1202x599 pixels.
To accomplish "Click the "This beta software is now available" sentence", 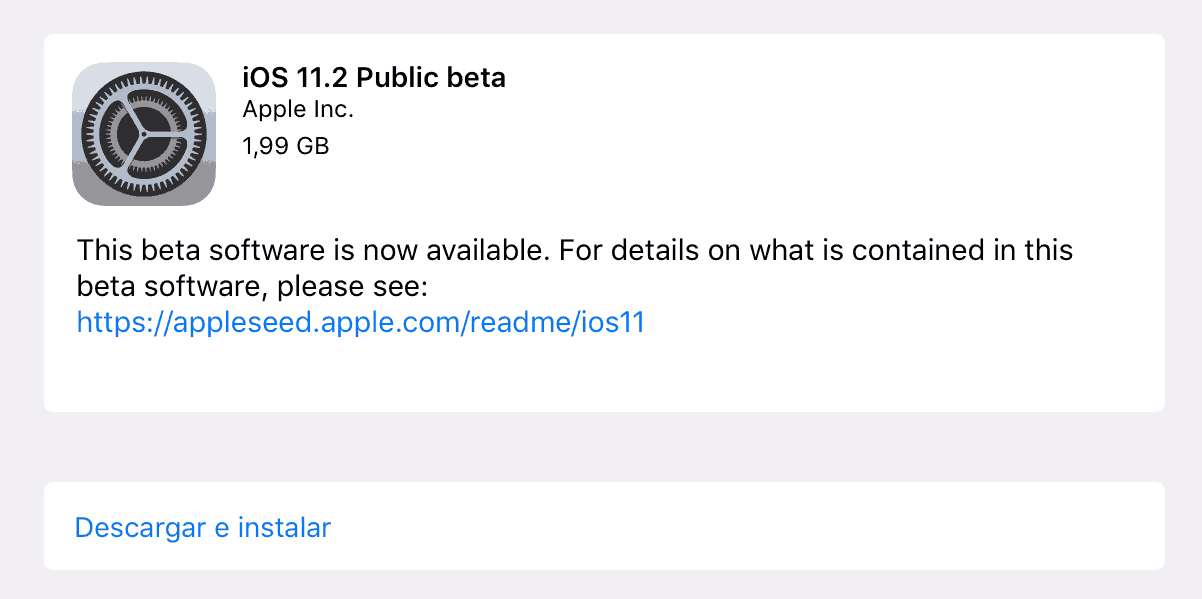I will click(x=314, y=250).
